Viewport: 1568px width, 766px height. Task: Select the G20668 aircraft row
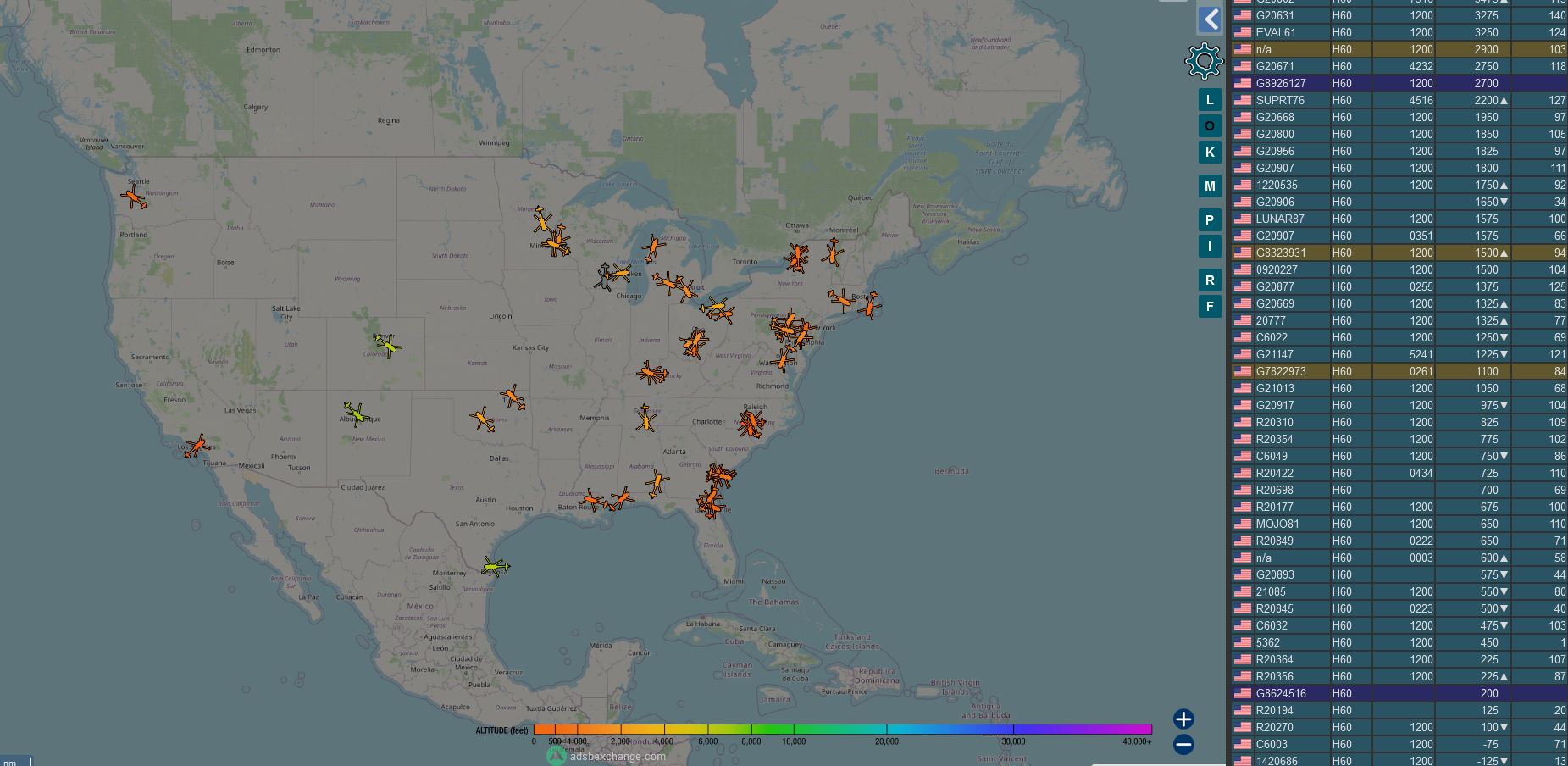click(x=1399, y=117)
